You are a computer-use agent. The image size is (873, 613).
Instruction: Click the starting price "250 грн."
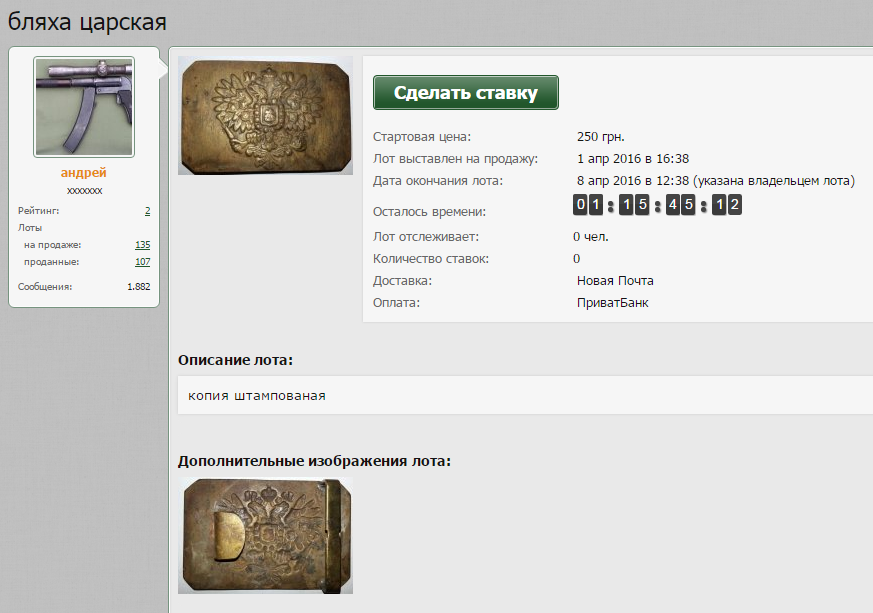pyautogui.click(x=600, y=137)
